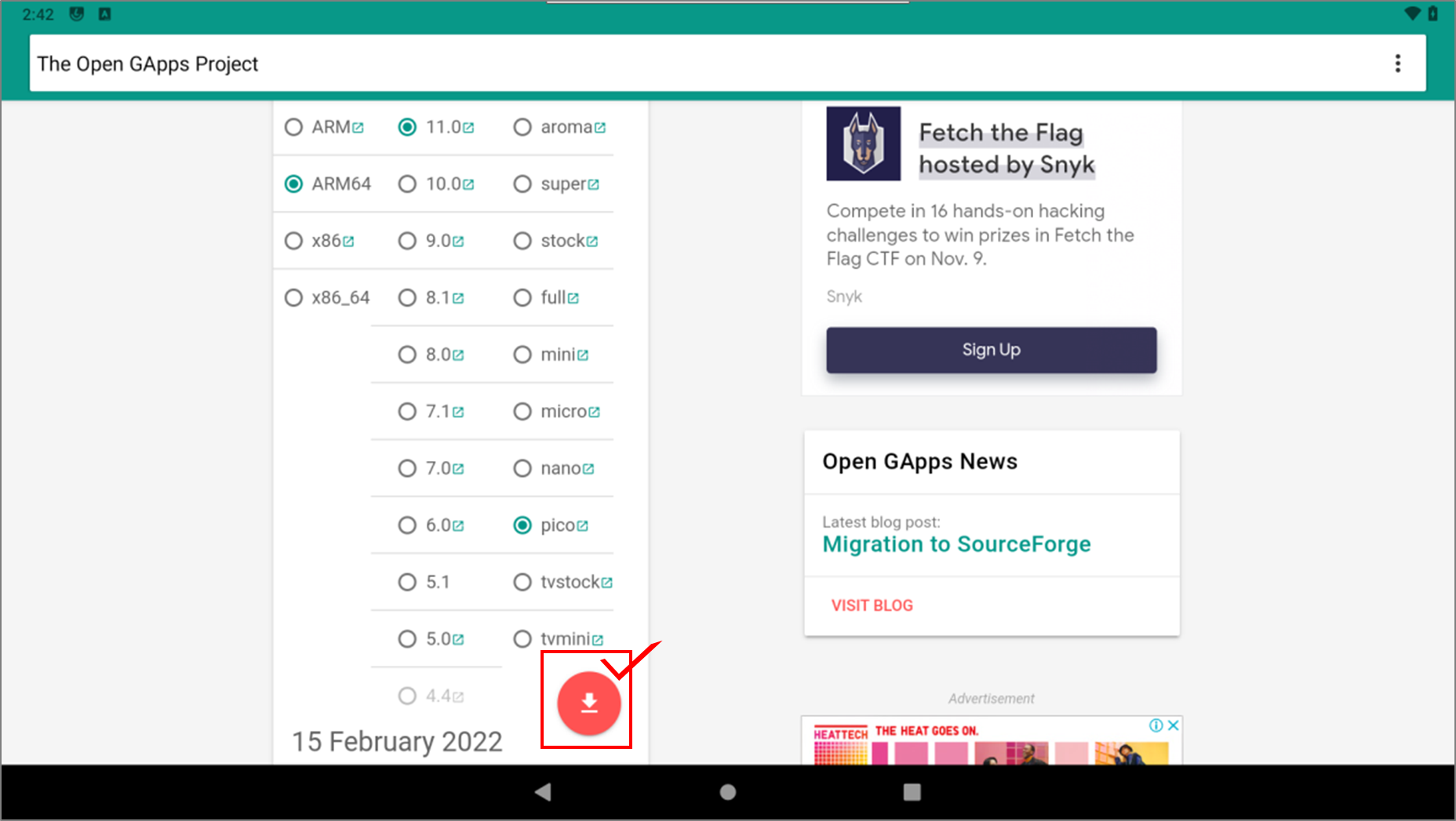Pick the nano variant radio button
Viewport: 1456px width, 821px height.
[x=522, y=468]
